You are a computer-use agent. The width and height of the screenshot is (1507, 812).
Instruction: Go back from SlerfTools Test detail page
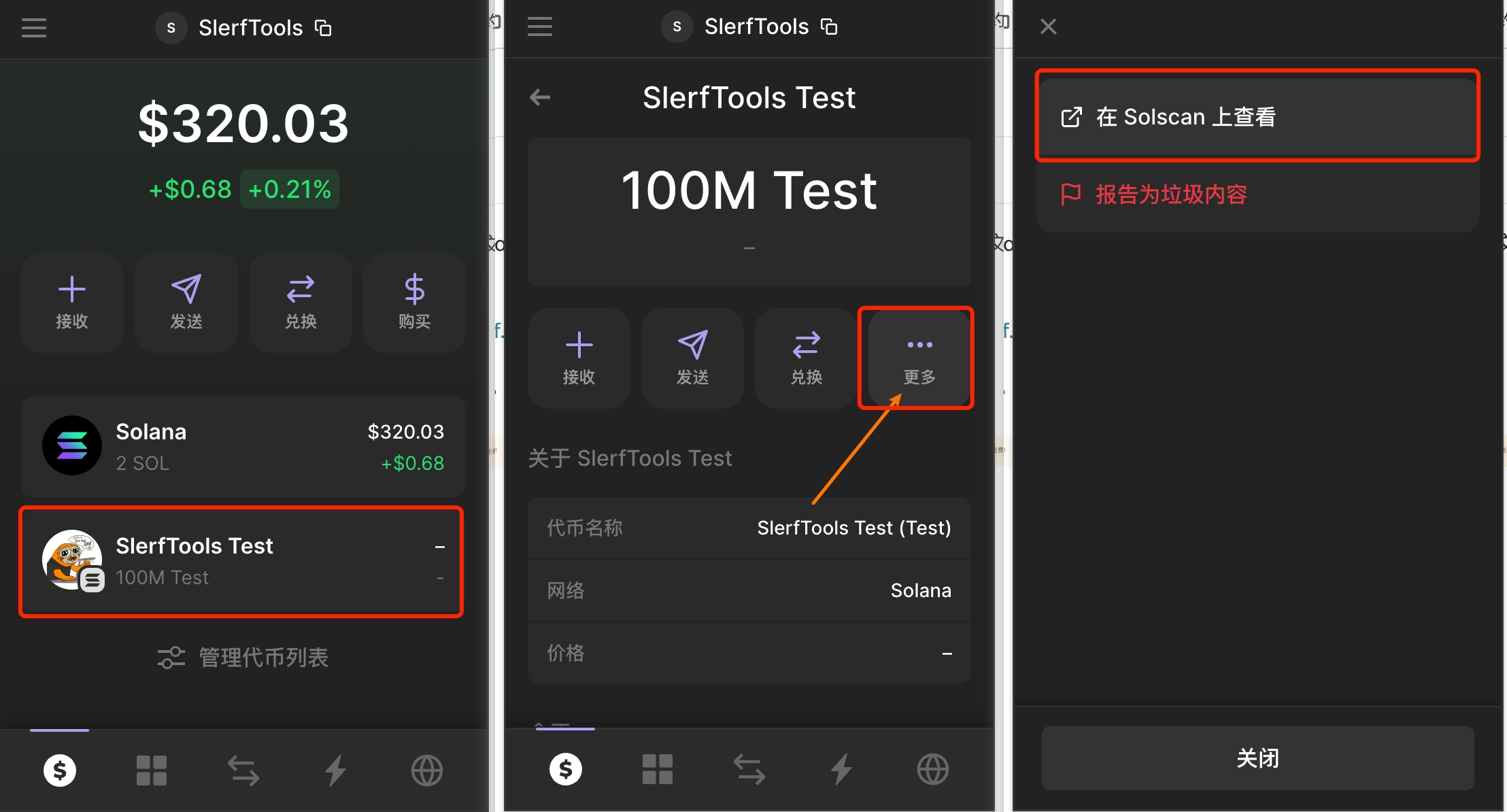[540, 97]
